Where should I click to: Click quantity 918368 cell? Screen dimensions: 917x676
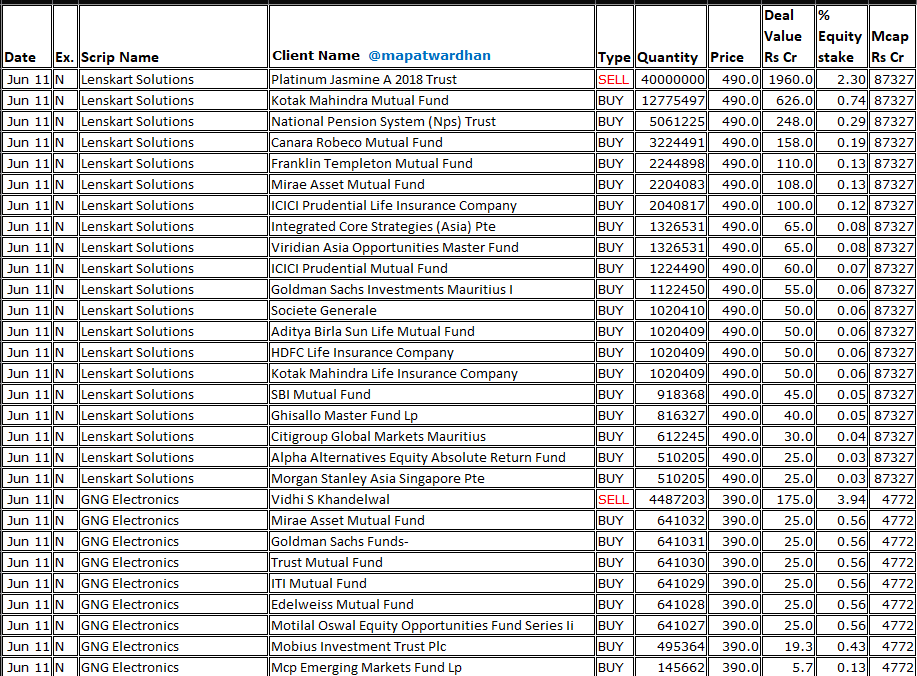tap(671, 395)
